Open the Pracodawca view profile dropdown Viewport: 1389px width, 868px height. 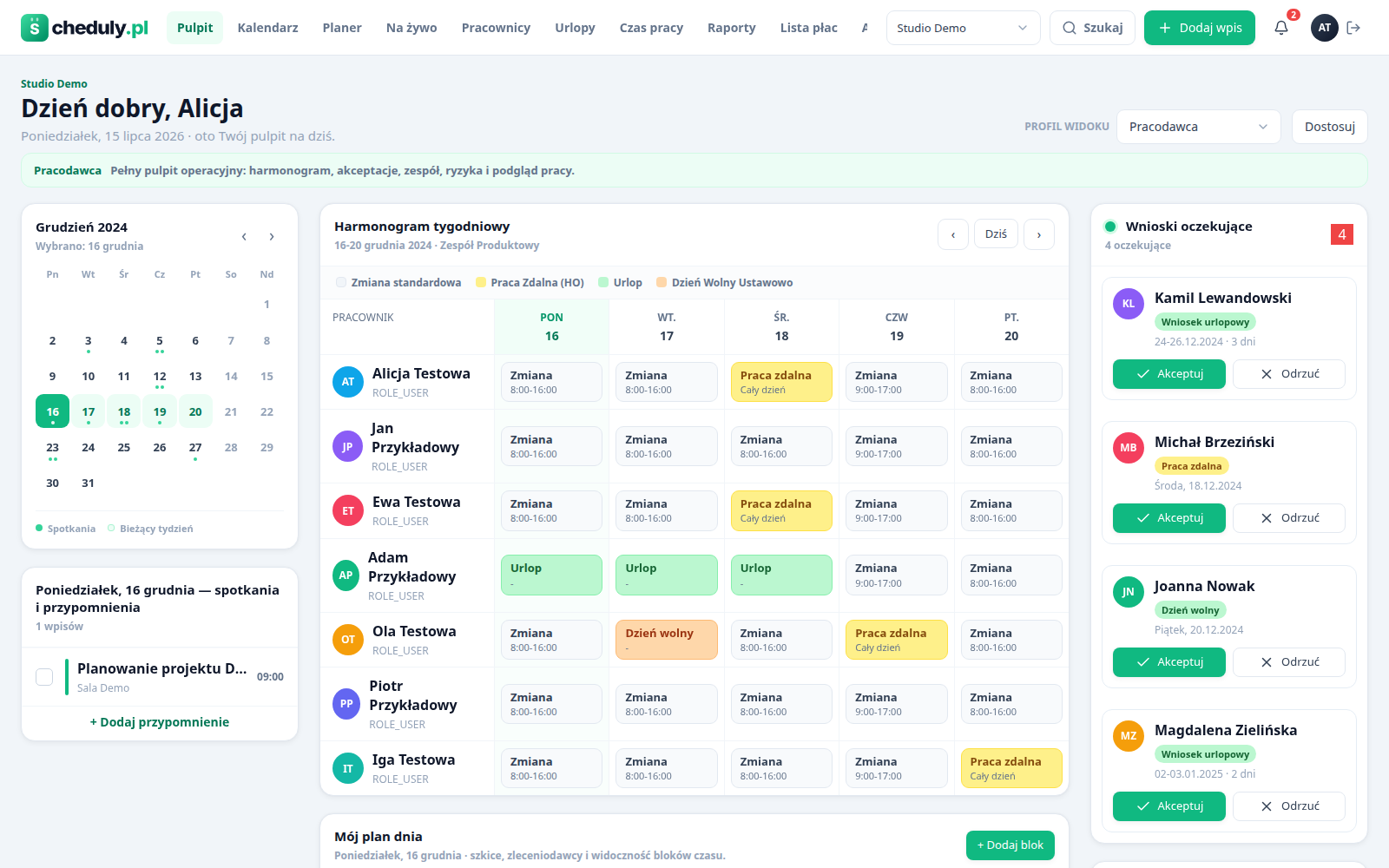coord(1198,127)
